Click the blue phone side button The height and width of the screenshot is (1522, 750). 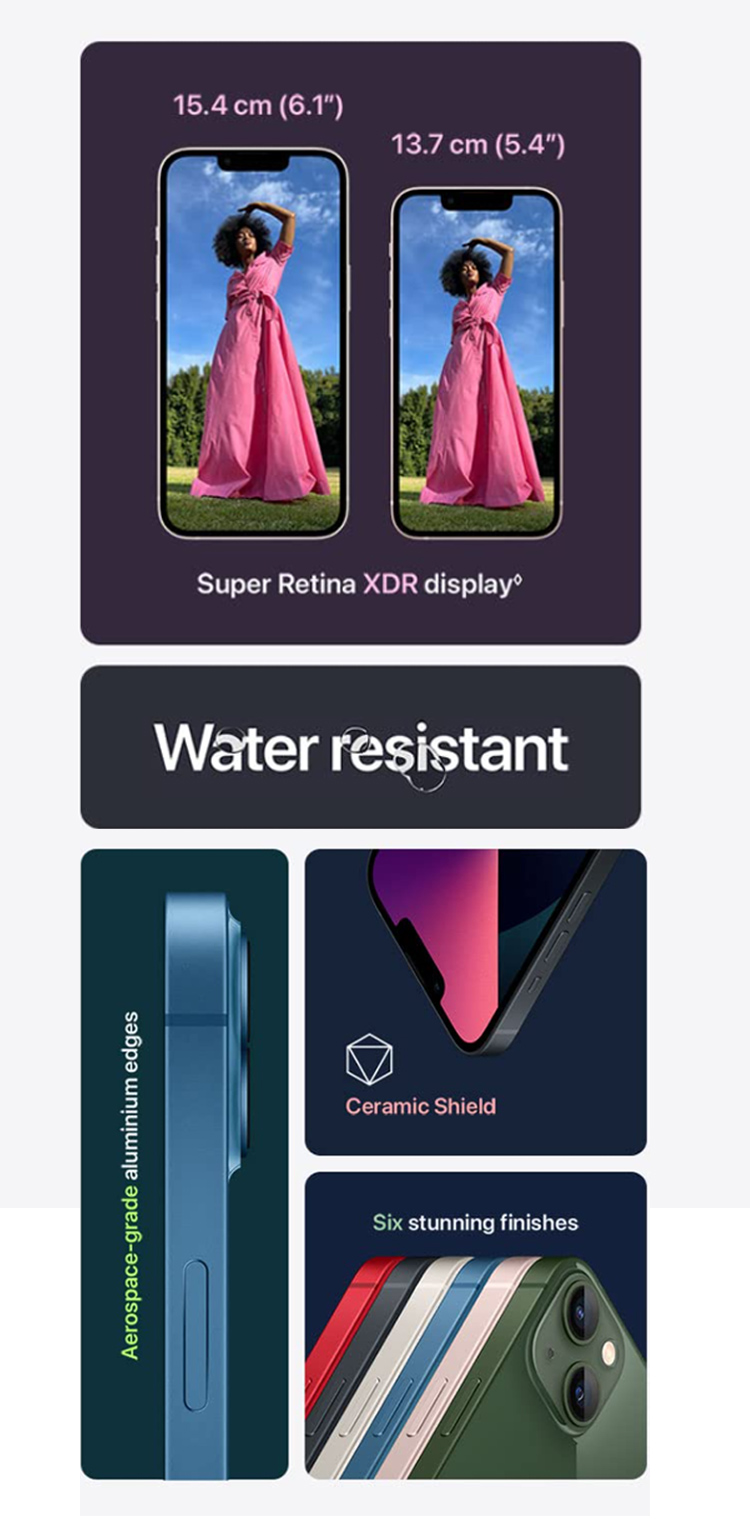(x=196, y=1334)
